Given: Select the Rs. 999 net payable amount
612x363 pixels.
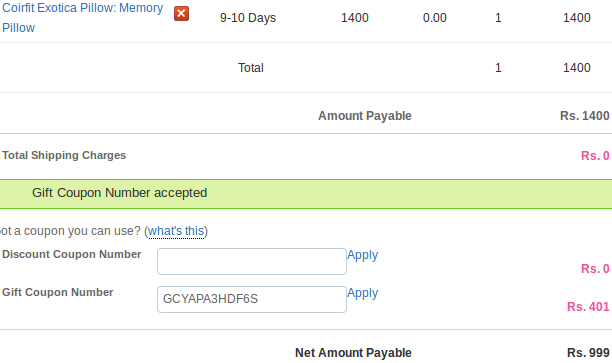Looking at the screenshot, I should [x=588, y=353].
